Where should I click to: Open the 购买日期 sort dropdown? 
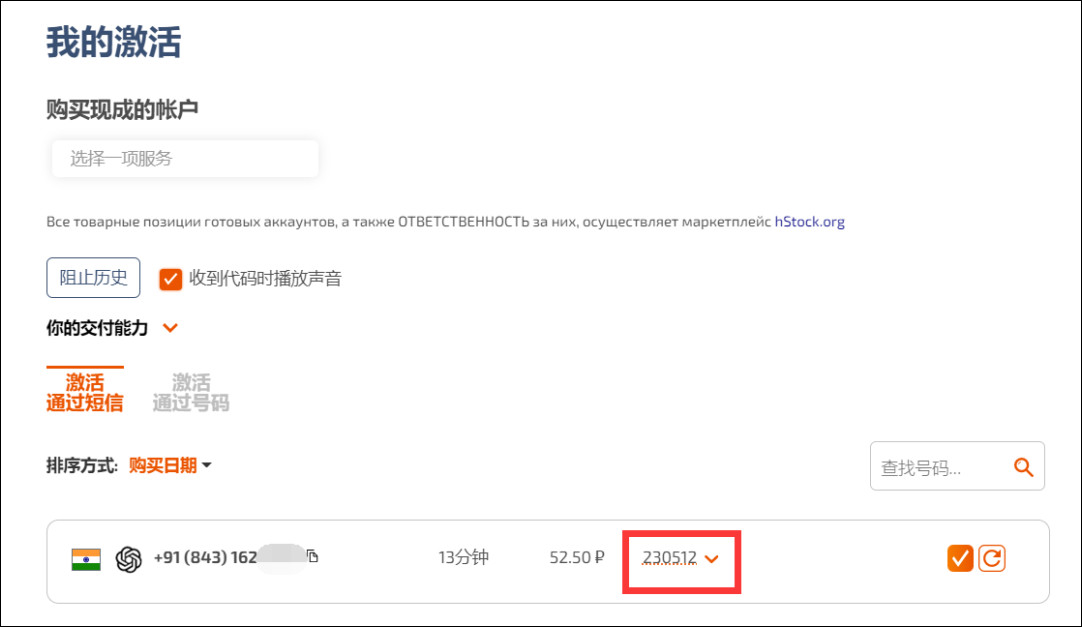tap(170, 465)
